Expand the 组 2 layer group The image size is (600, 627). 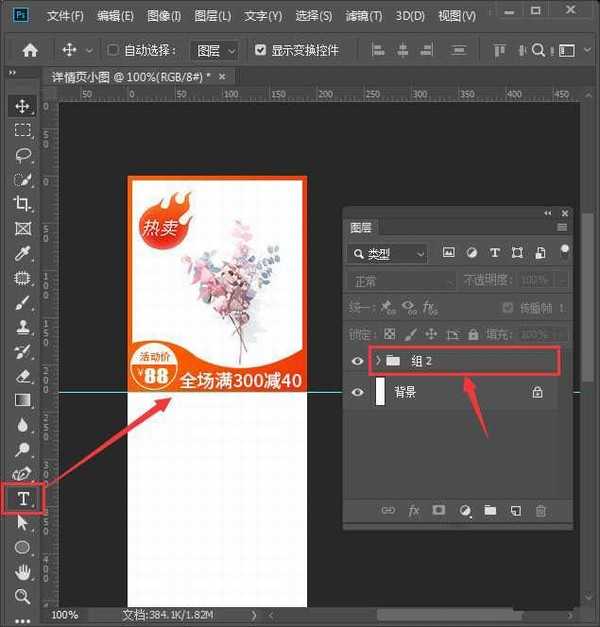(378, 360)
